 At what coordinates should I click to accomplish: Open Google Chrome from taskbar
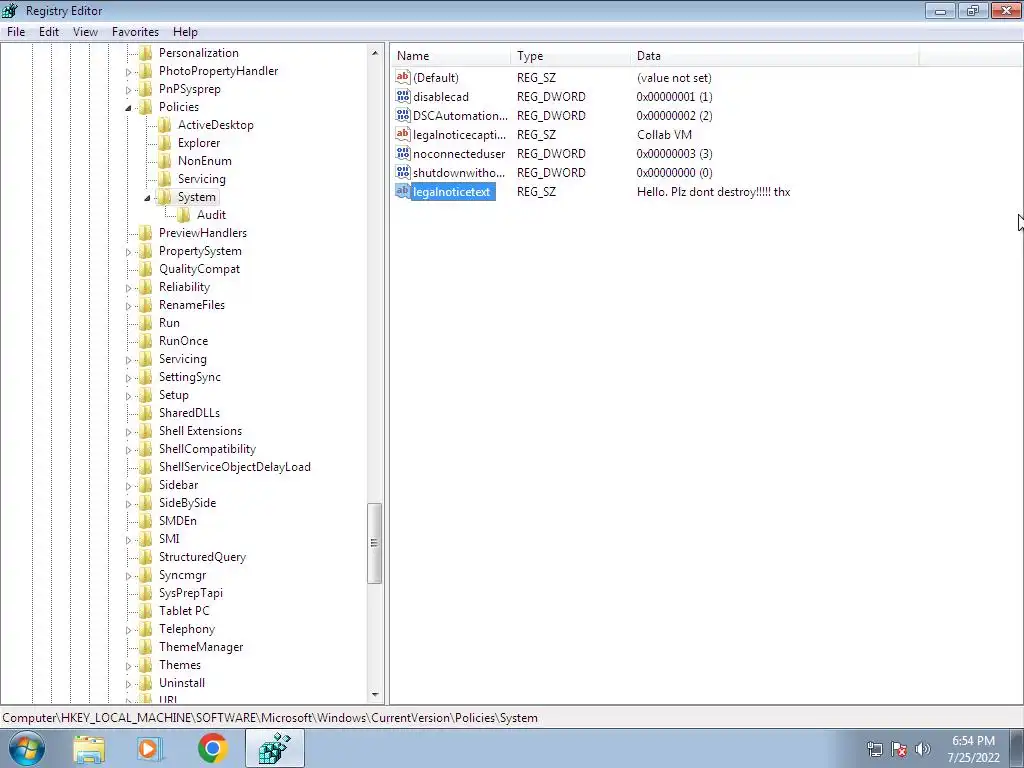[x=212, y=748]
